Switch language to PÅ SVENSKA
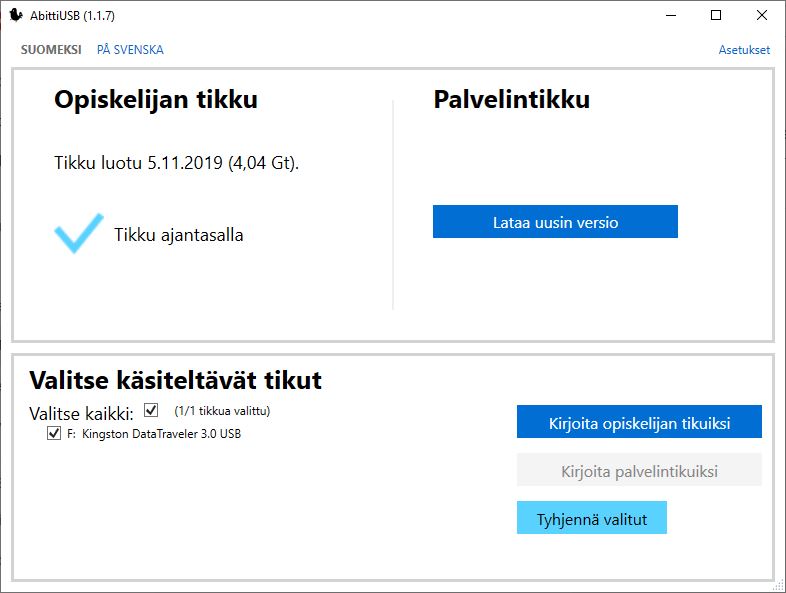 coord(130,50)
